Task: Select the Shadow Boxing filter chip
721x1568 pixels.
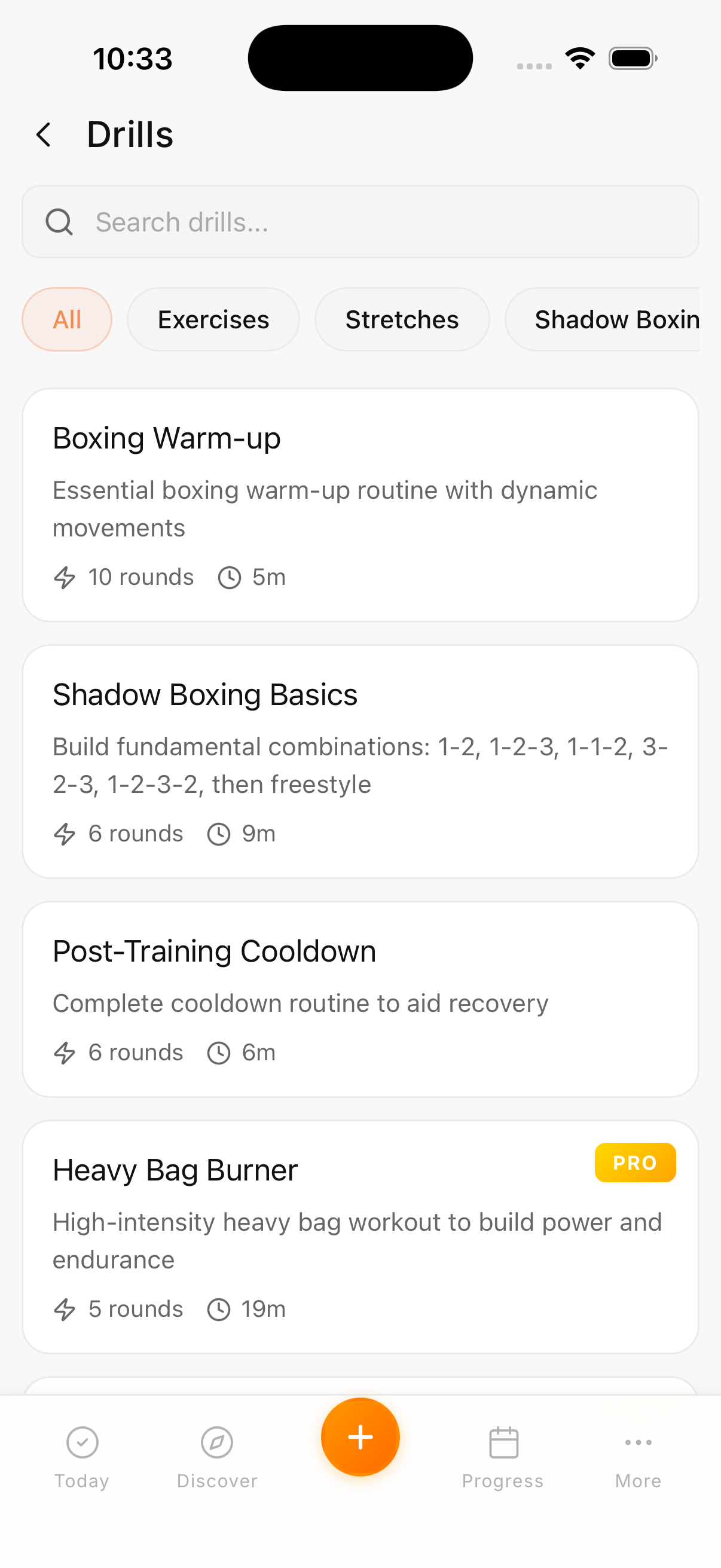Action: [609, 319]
